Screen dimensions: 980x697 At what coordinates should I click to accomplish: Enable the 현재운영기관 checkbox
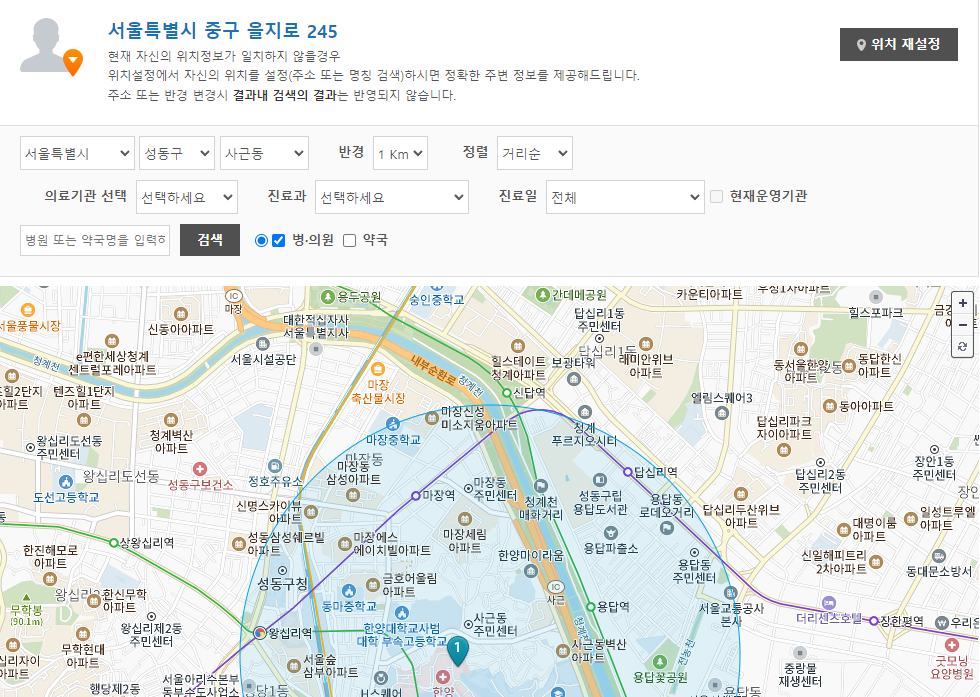pyautogui.click(x=717, y=197)
